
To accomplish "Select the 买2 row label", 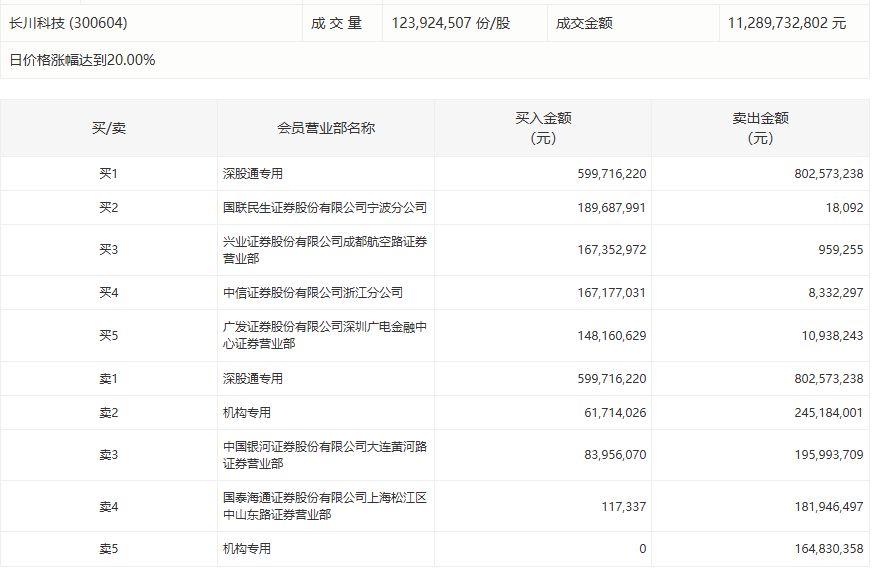I will pyautogui.click(x=109, y=208).
